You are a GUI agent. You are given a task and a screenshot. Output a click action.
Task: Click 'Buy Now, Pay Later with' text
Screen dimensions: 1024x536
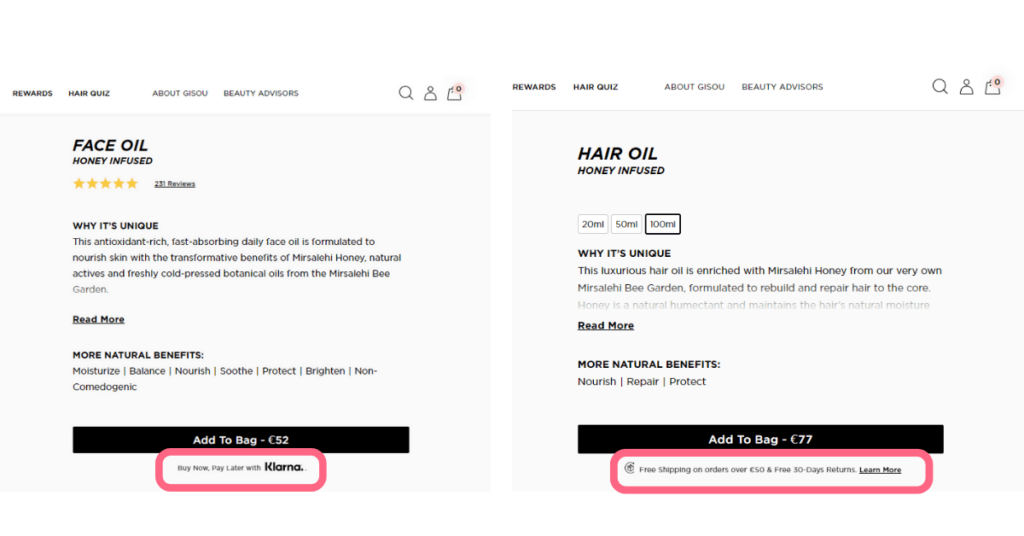[x=219, y=467]
